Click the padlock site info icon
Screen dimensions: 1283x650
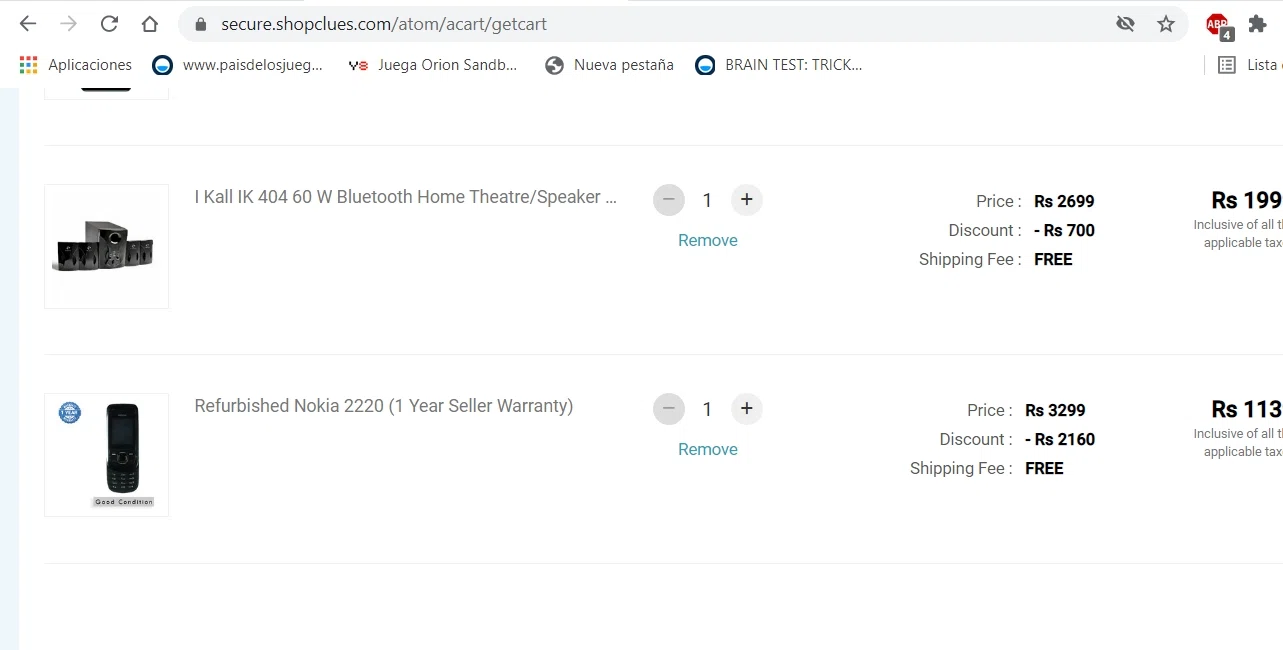pyautogui.click(x=201, y=24)
